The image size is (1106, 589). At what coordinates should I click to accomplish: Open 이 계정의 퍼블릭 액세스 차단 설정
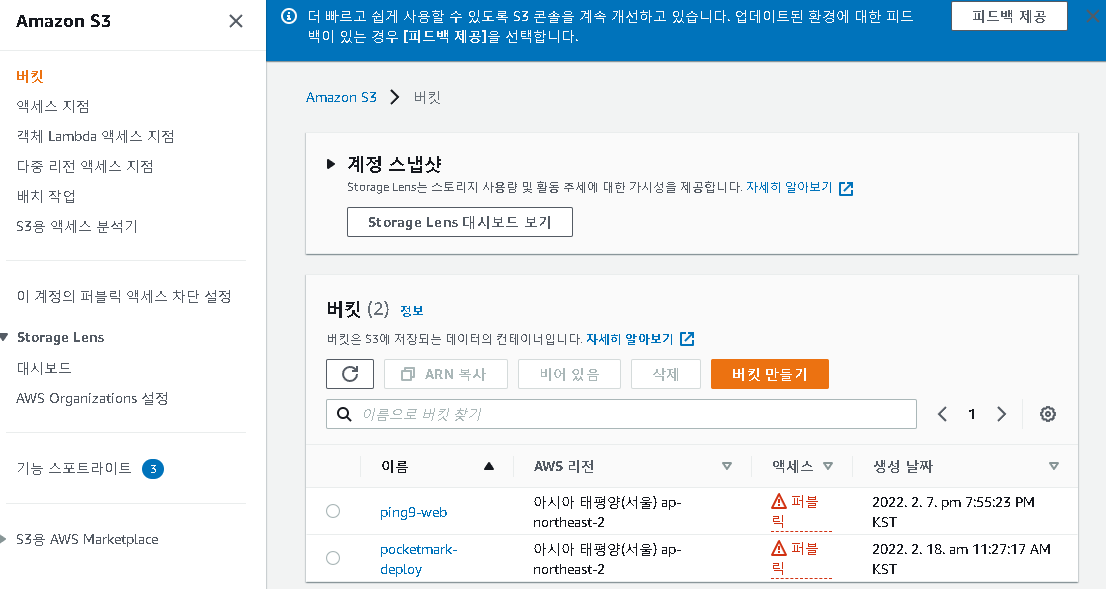tap(124, 297)
